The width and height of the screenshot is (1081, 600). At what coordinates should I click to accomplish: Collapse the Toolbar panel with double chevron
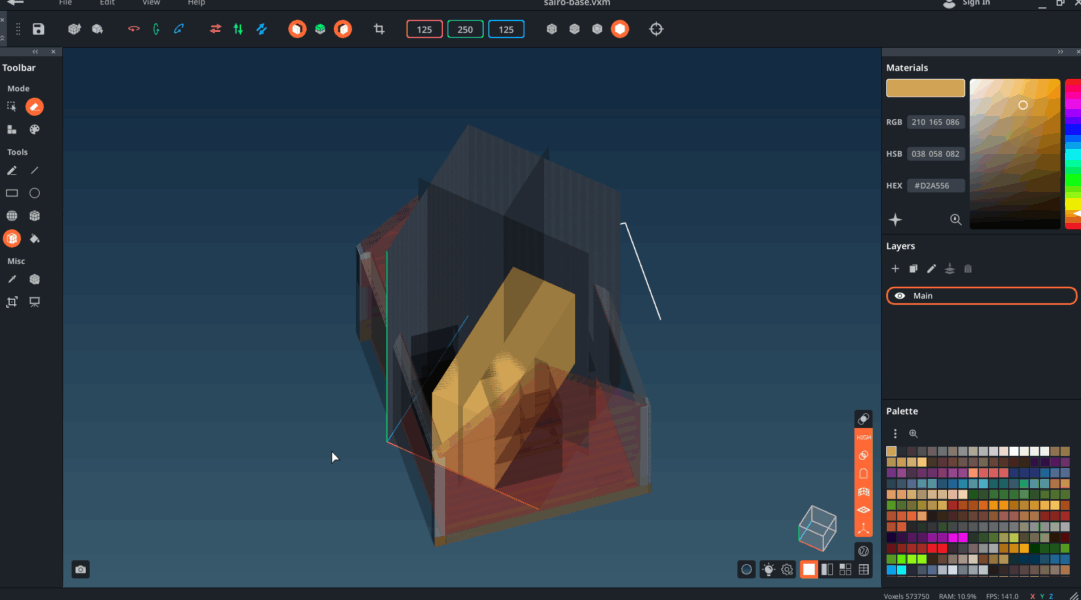[x=35, y=52]
